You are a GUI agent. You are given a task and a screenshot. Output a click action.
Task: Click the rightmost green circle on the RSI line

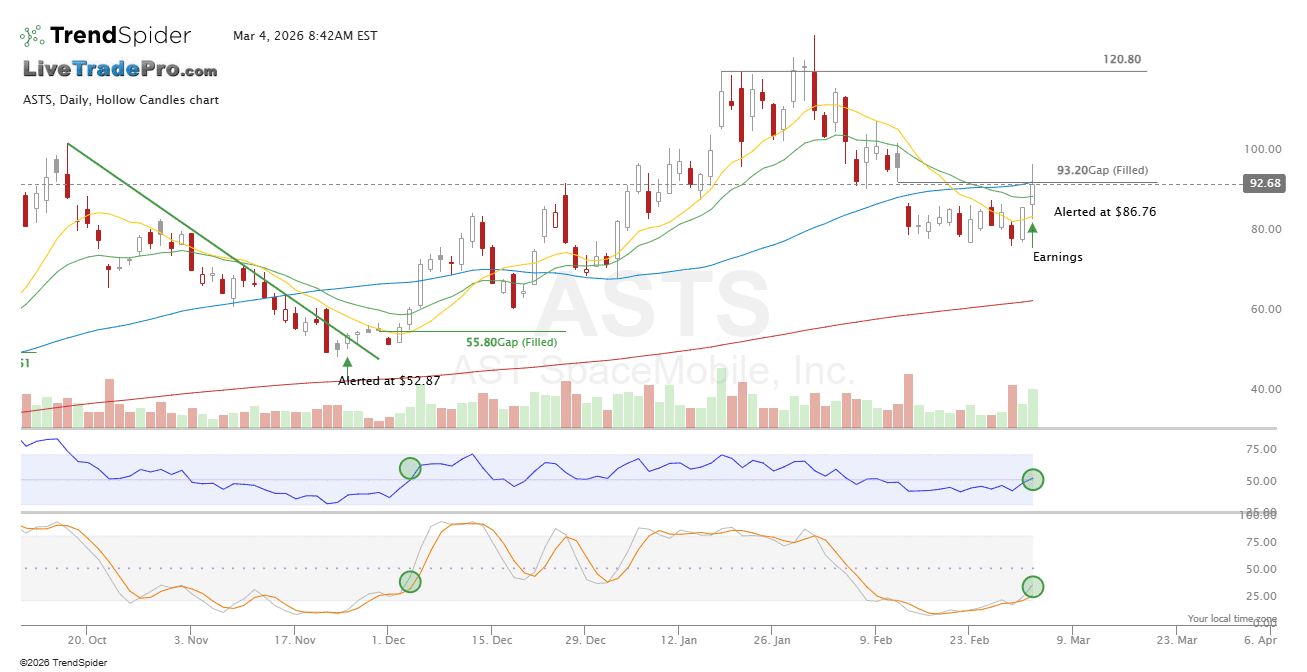1033,480
